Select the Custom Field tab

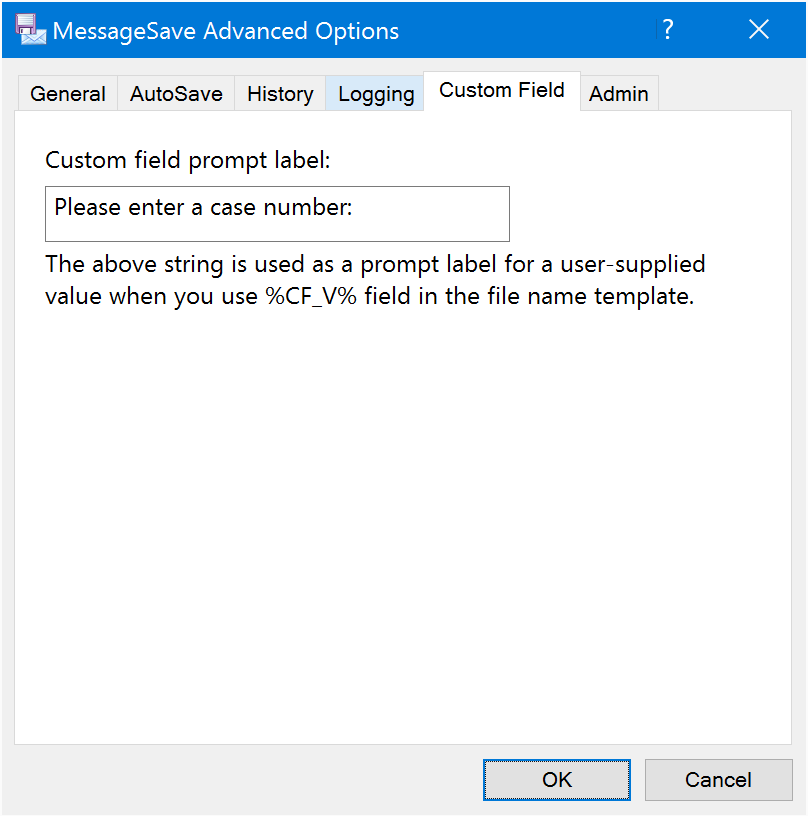502,91
